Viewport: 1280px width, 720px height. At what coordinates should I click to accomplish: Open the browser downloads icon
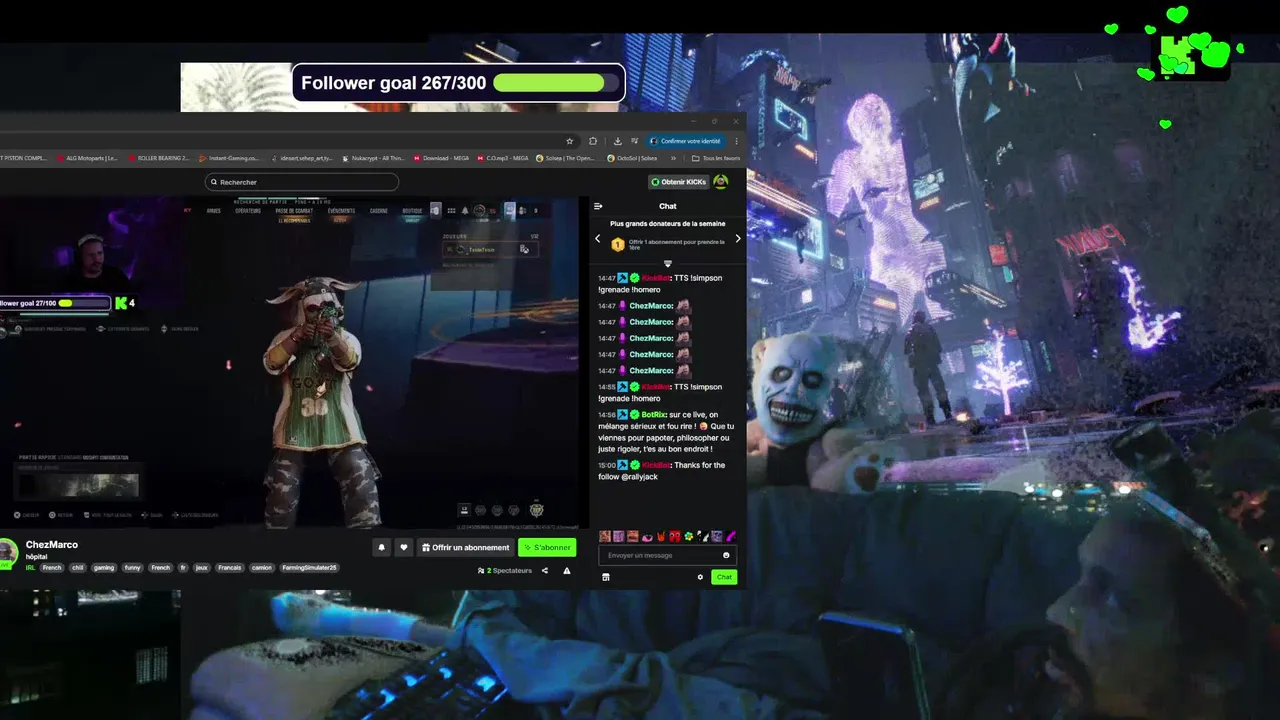point(617,141)
